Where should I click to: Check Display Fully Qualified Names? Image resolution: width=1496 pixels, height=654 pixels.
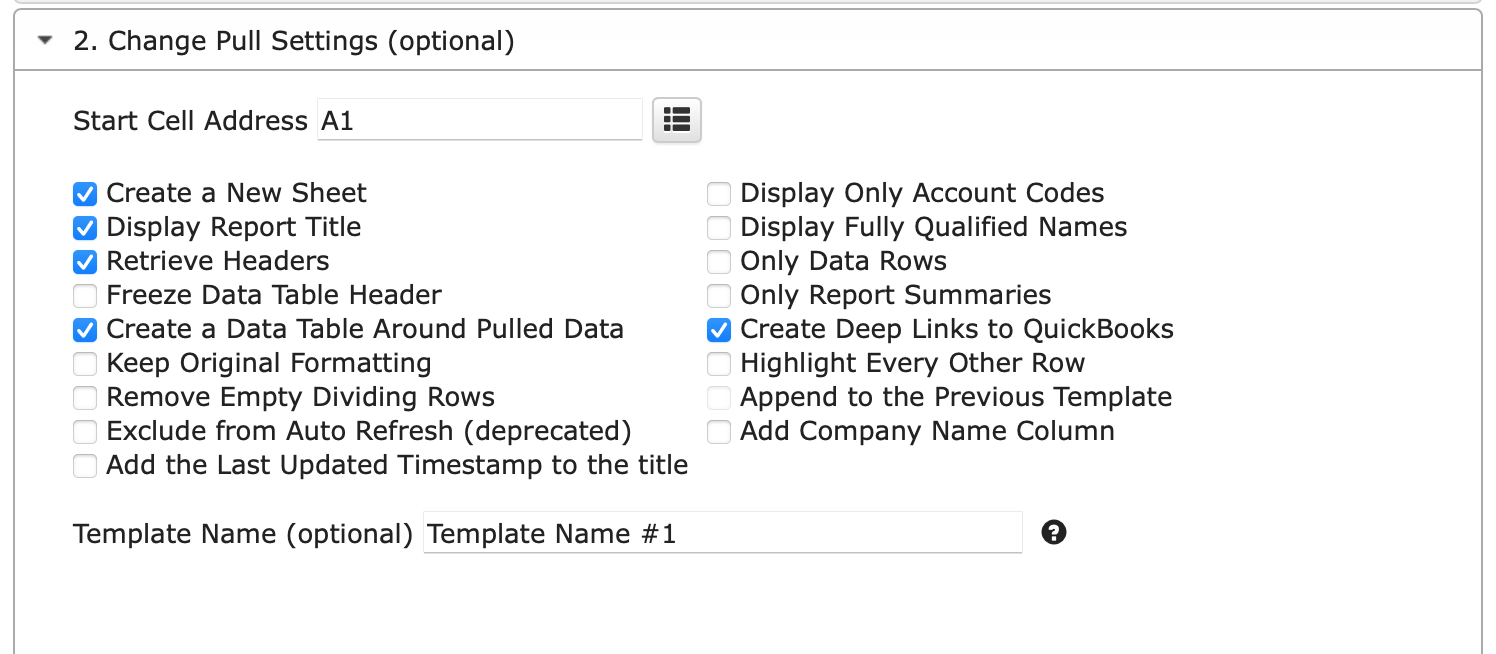[719, 227]
